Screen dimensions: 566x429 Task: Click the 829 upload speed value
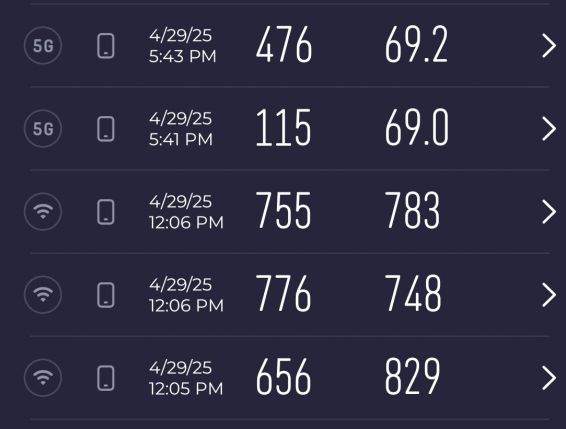(x=413, y=377)
